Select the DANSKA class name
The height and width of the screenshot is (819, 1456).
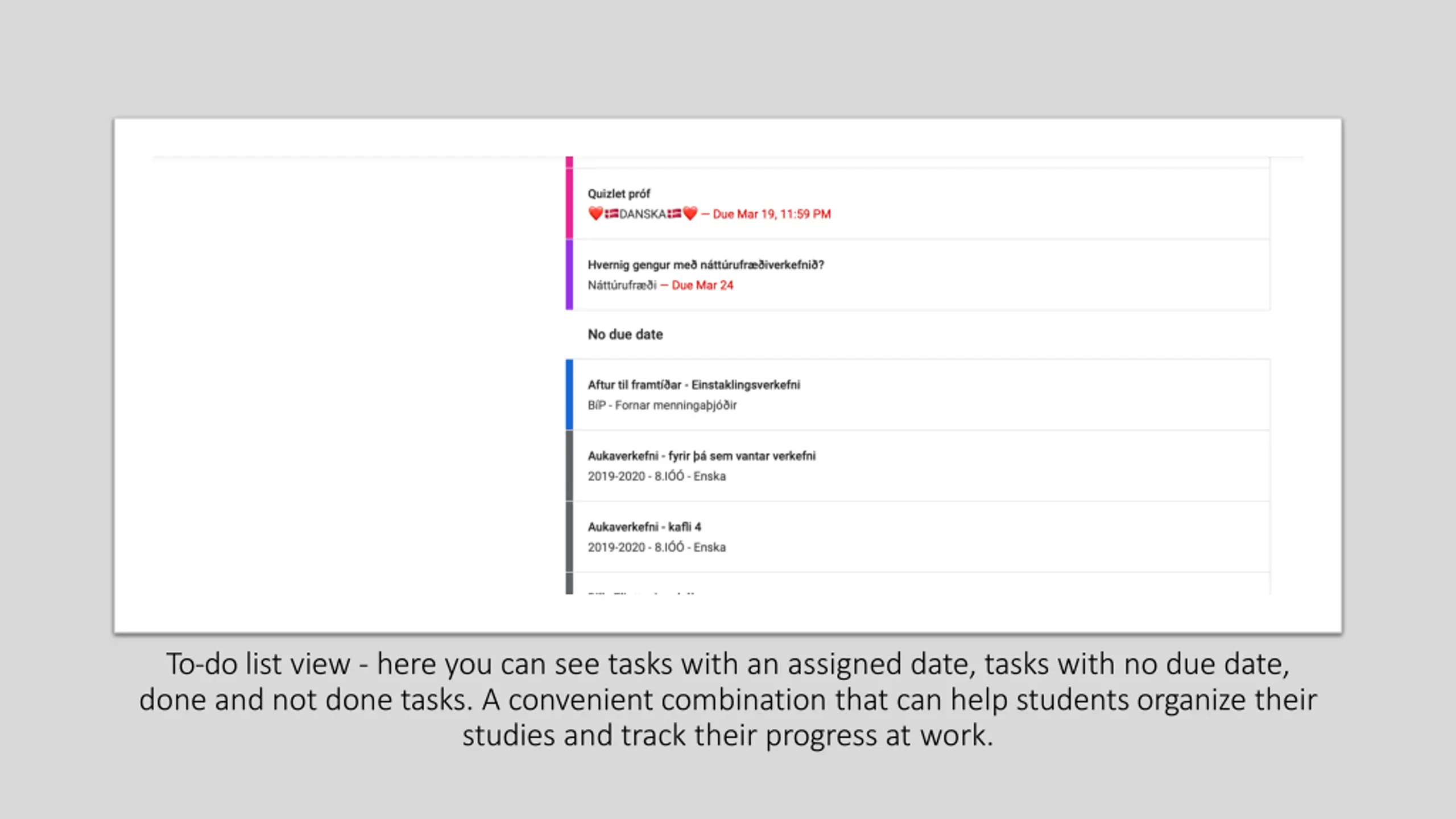point(643,214)
